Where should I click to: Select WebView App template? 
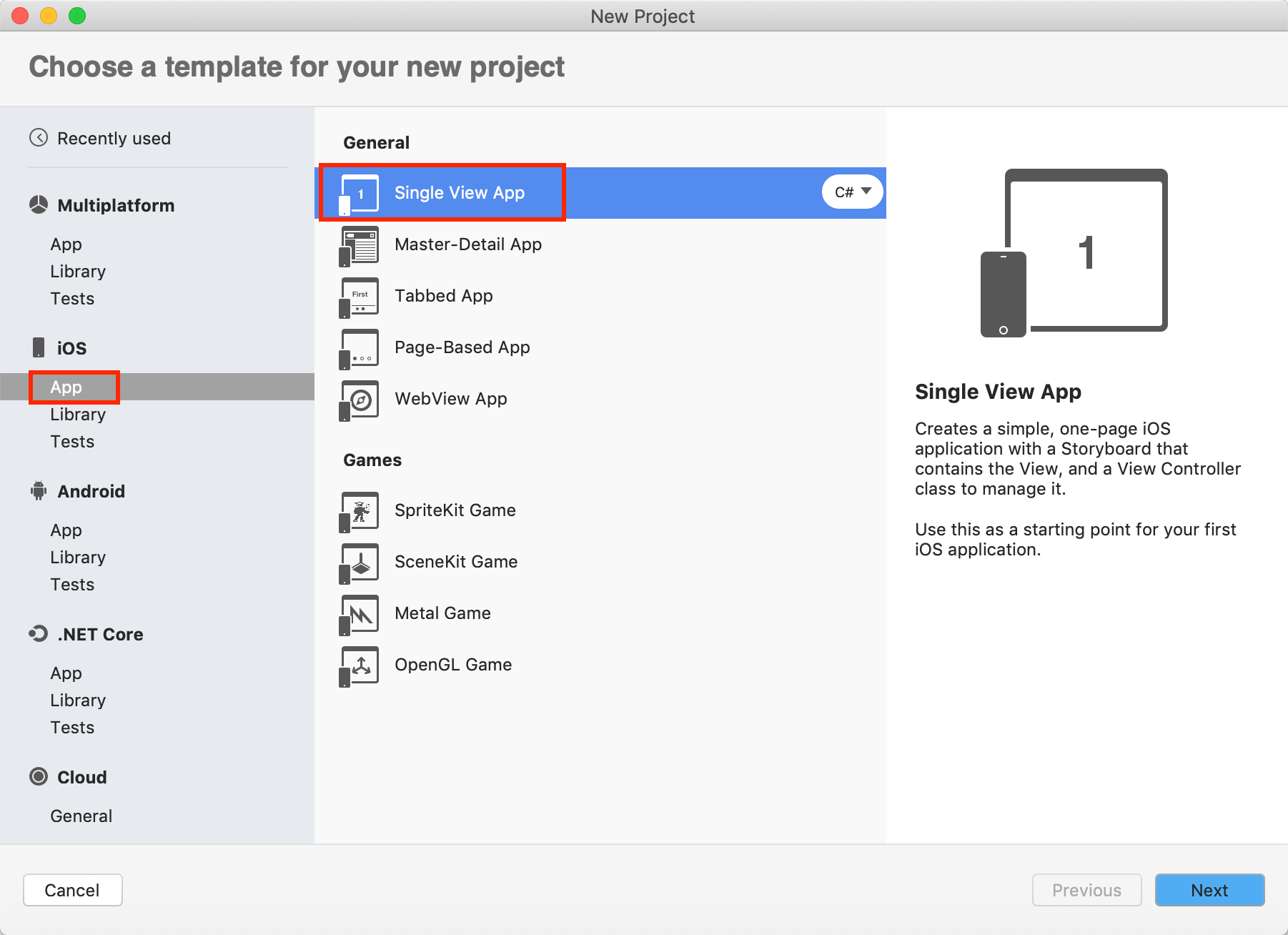pos(600,399)
